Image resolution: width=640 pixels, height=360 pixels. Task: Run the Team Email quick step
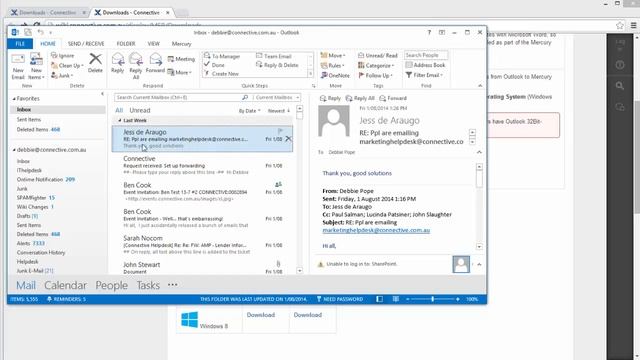tap(274, 56)
